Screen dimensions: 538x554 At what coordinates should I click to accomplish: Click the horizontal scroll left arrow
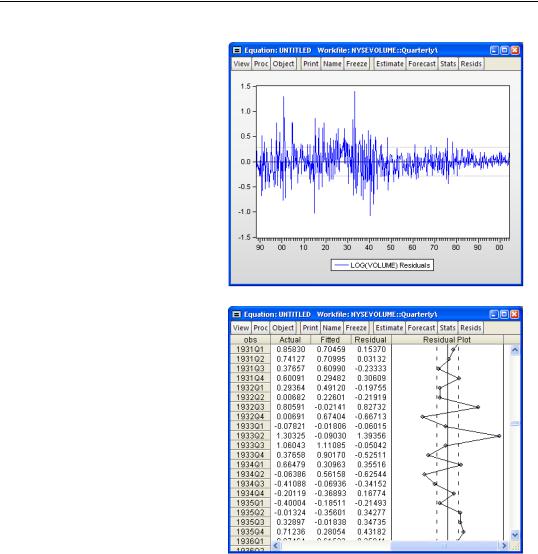tap(276, 545)
